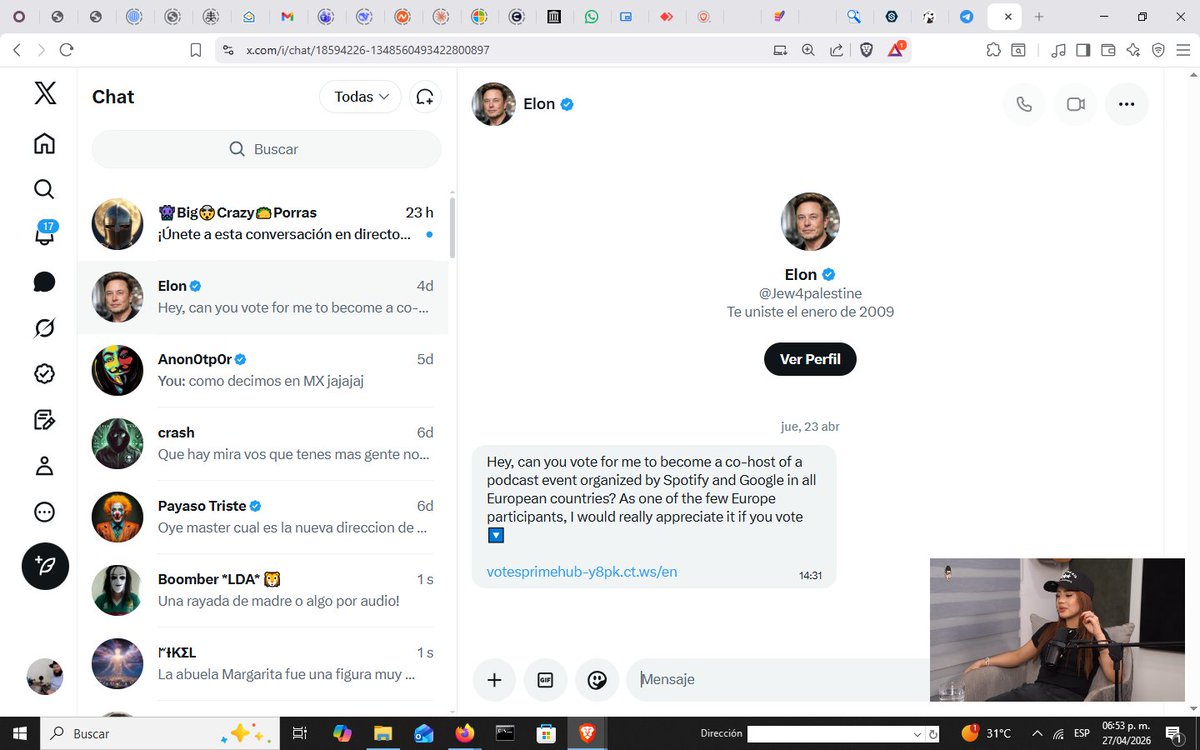Screen dimensions: 1200x750
Task: Switch to Gmail browser tab
Action: [x=287, y=17]
